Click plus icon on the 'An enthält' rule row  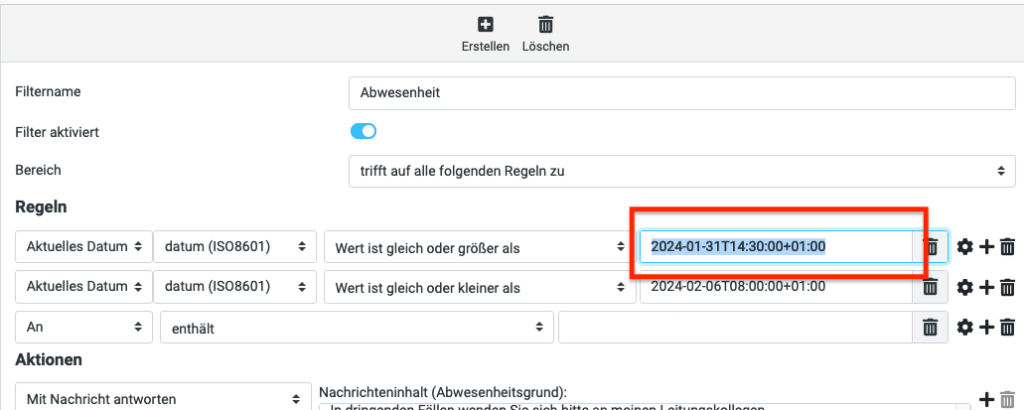986,326
